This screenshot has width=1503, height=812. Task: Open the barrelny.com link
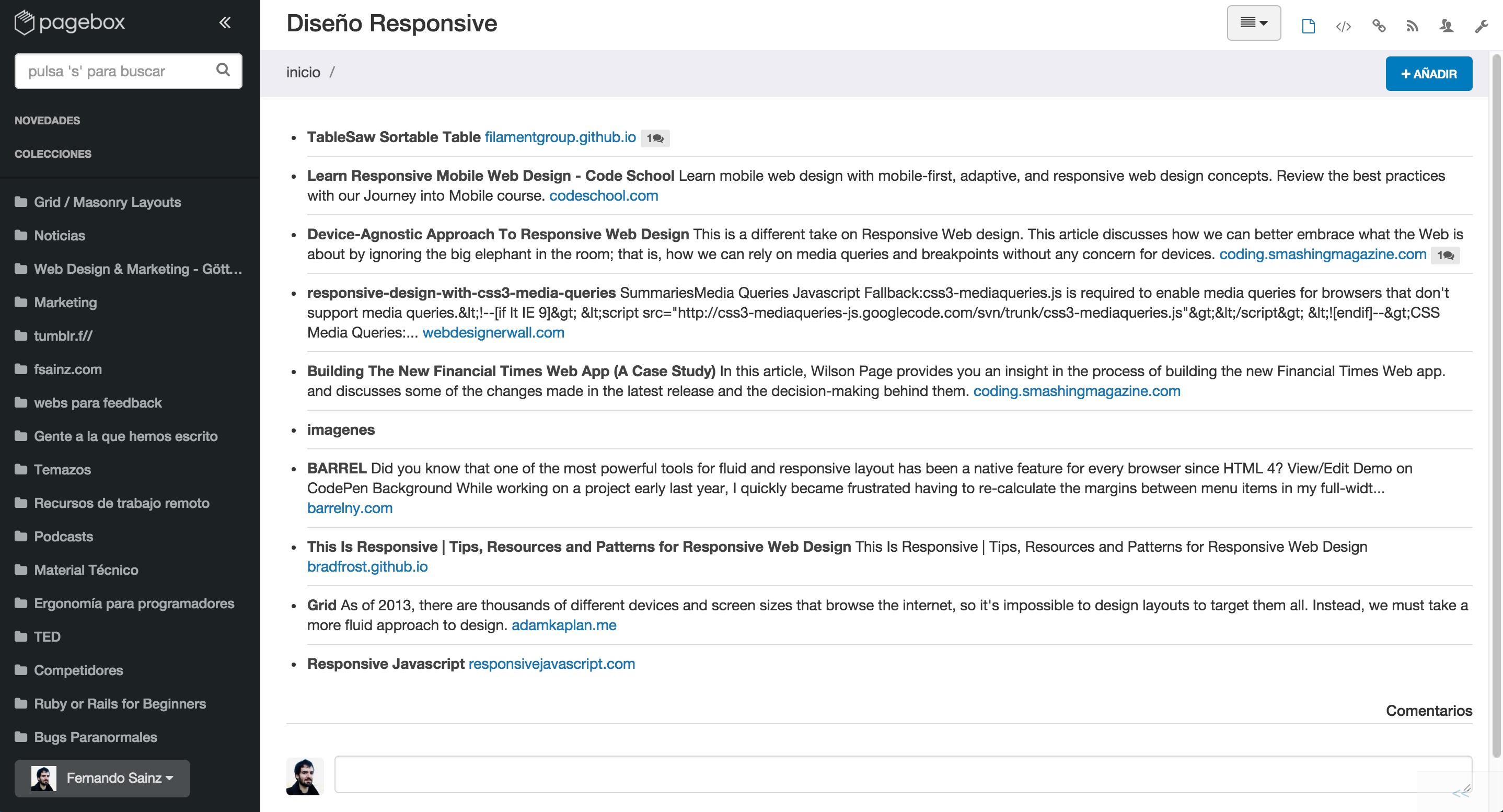click(350, 508)
